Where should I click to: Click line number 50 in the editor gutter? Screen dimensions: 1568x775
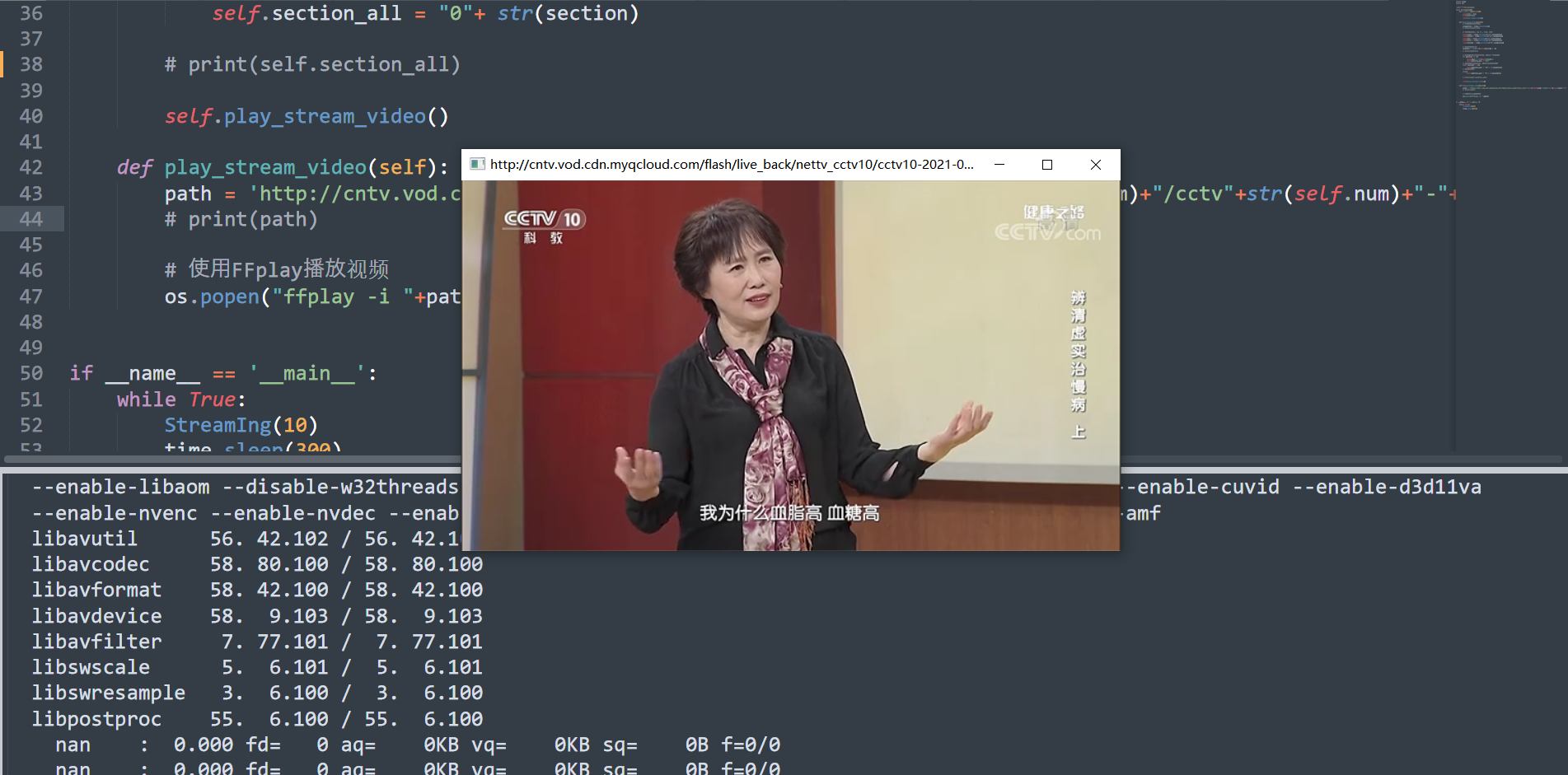30,373
